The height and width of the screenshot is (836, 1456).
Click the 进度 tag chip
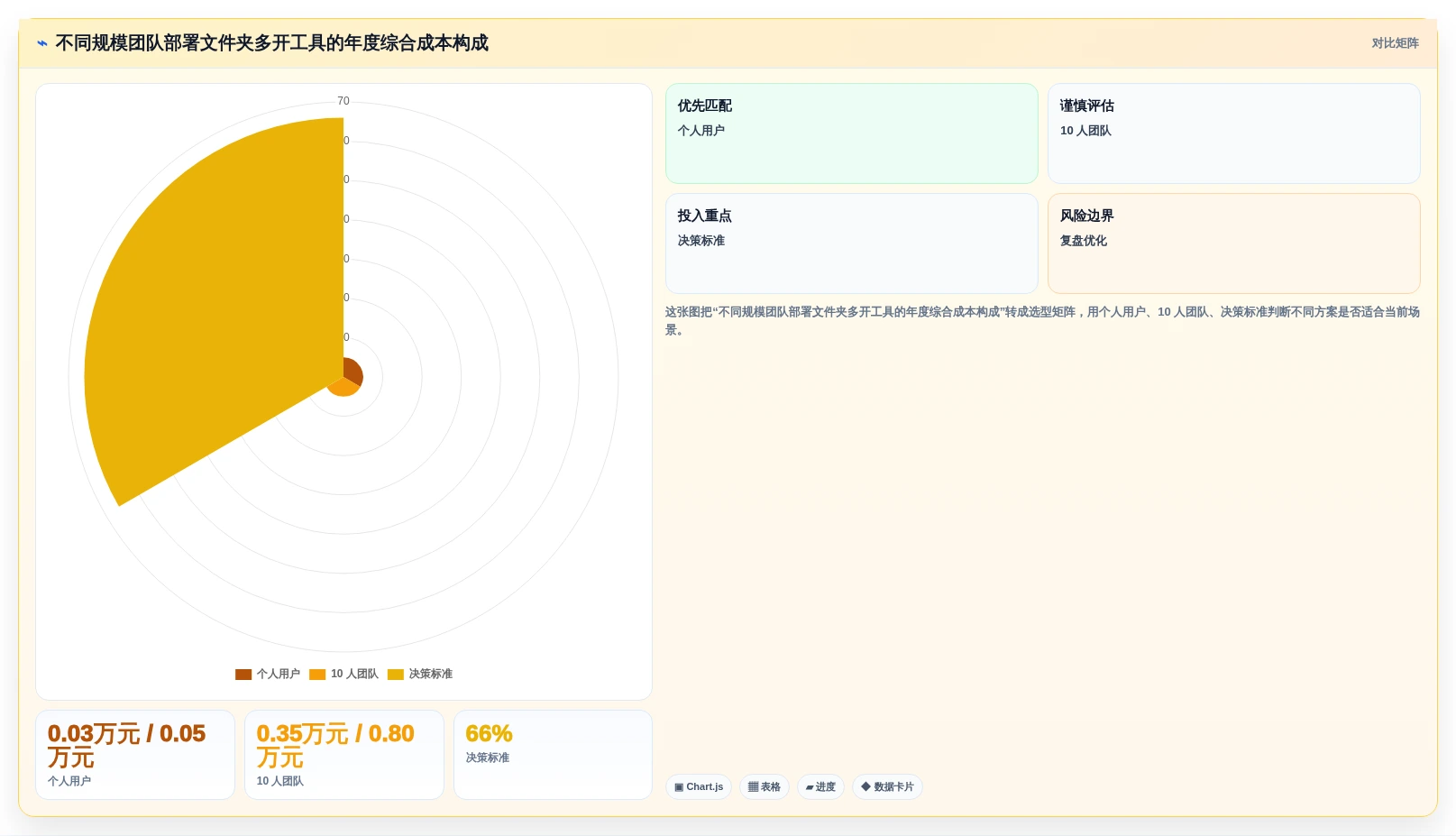[820, 787]
